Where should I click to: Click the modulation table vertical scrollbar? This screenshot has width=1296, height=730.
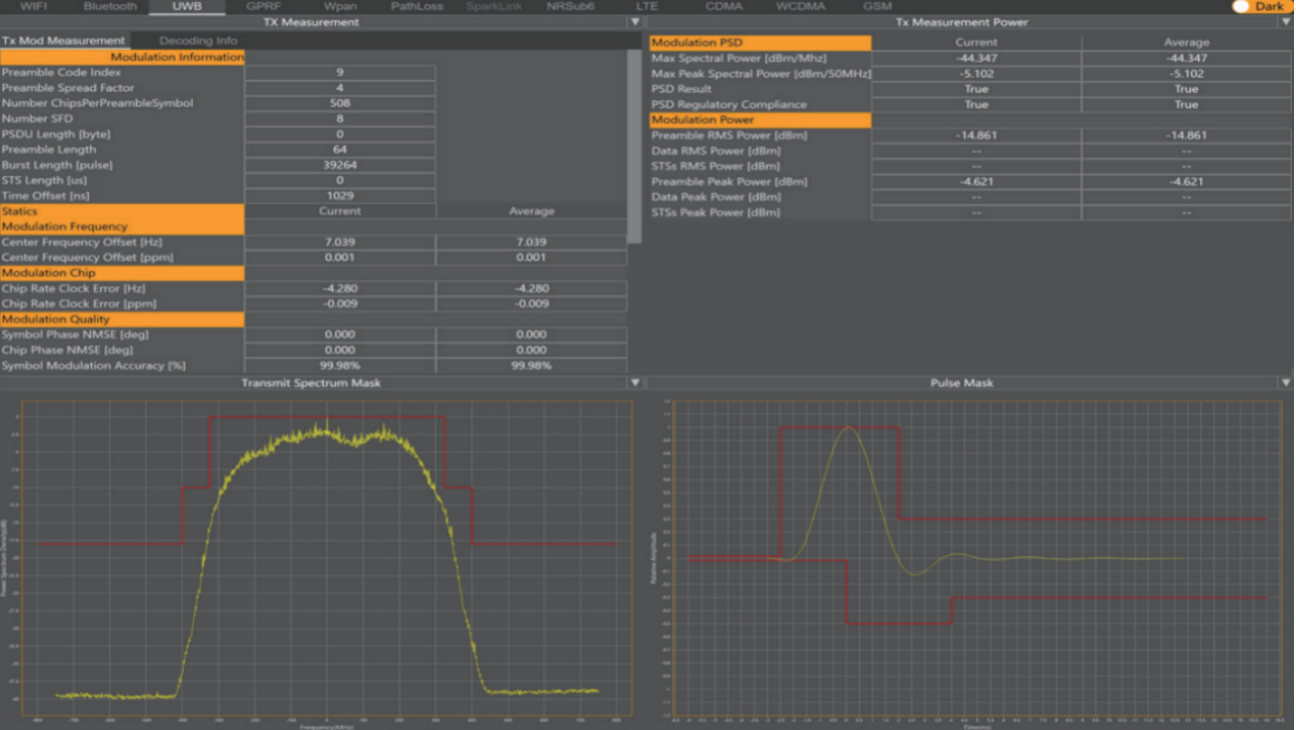click(x=634, y=145)
